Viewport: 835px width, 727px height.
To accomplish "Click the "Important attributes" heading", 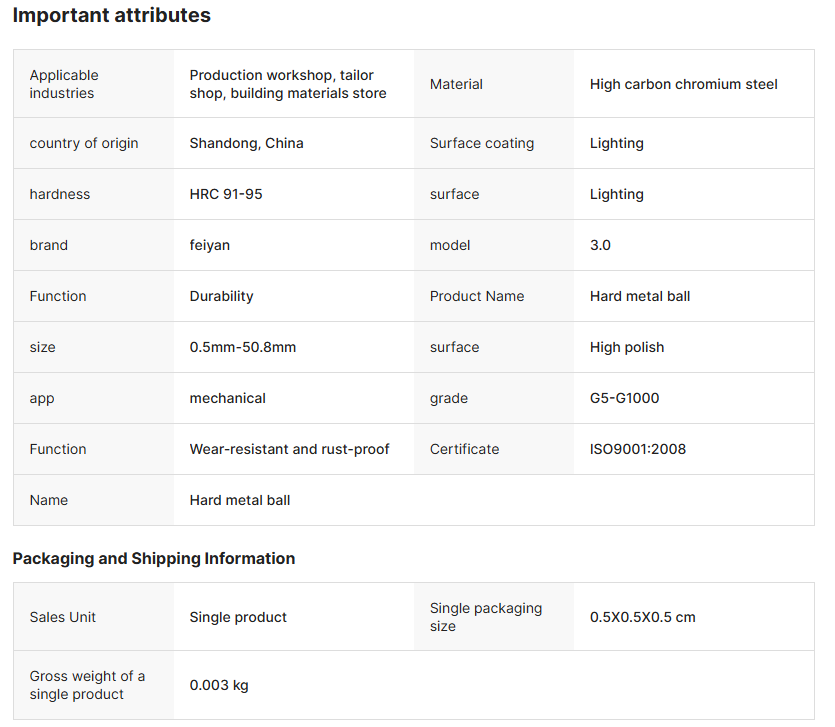I will point(111,16).
